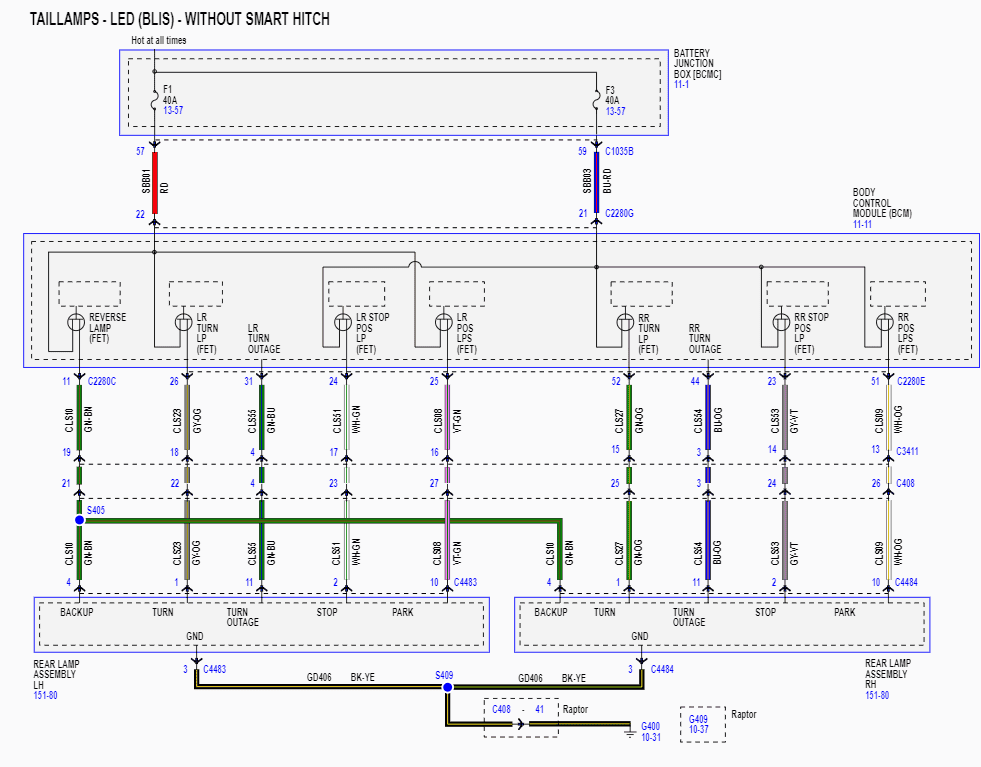Select the Reverse Lamp FET circle symbol

click(77, 322)
